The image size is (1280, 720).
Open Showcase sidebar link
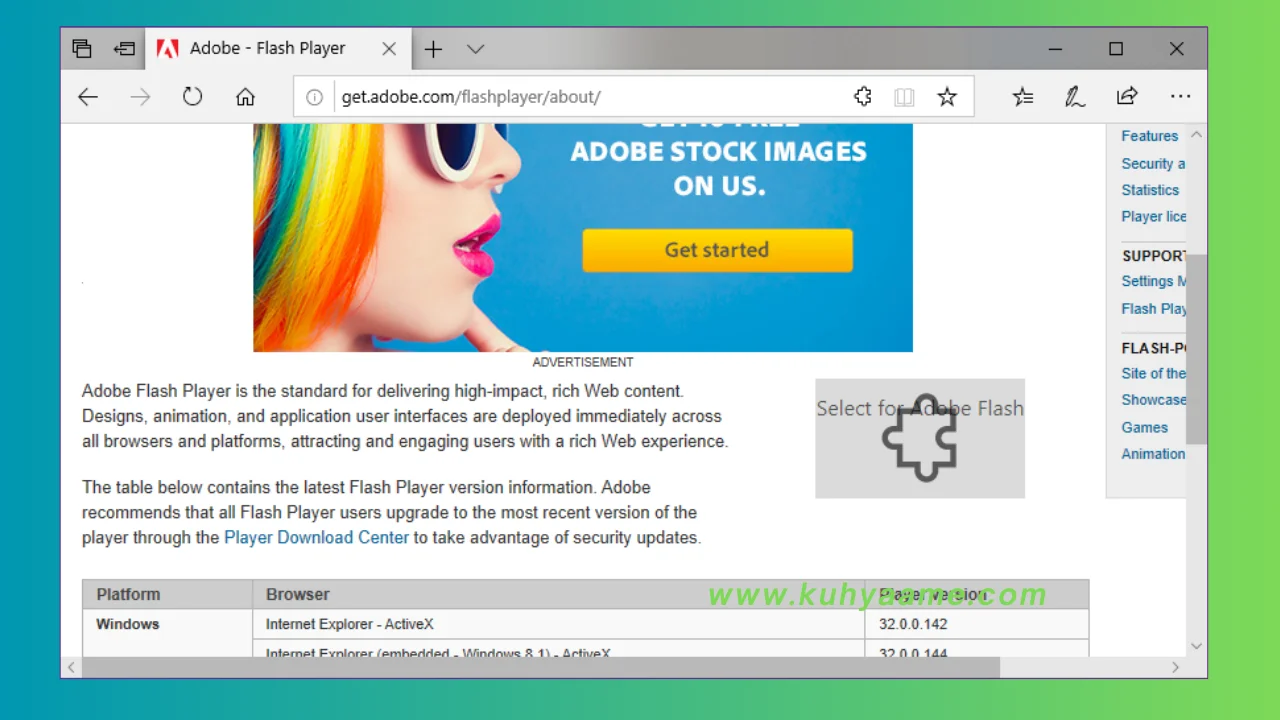(1153, 399)
